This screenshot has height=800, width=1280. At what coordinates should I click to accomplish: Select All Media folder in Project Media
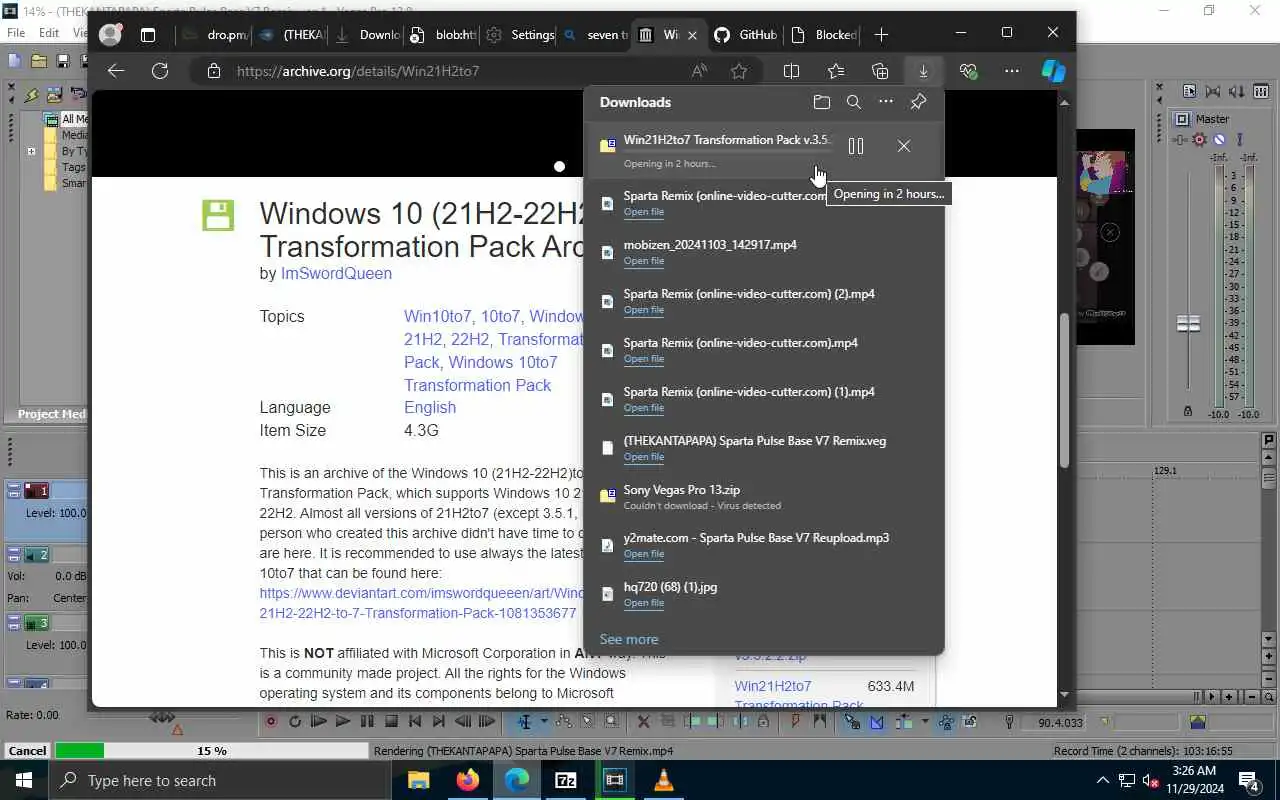click(x=66, y=119)
